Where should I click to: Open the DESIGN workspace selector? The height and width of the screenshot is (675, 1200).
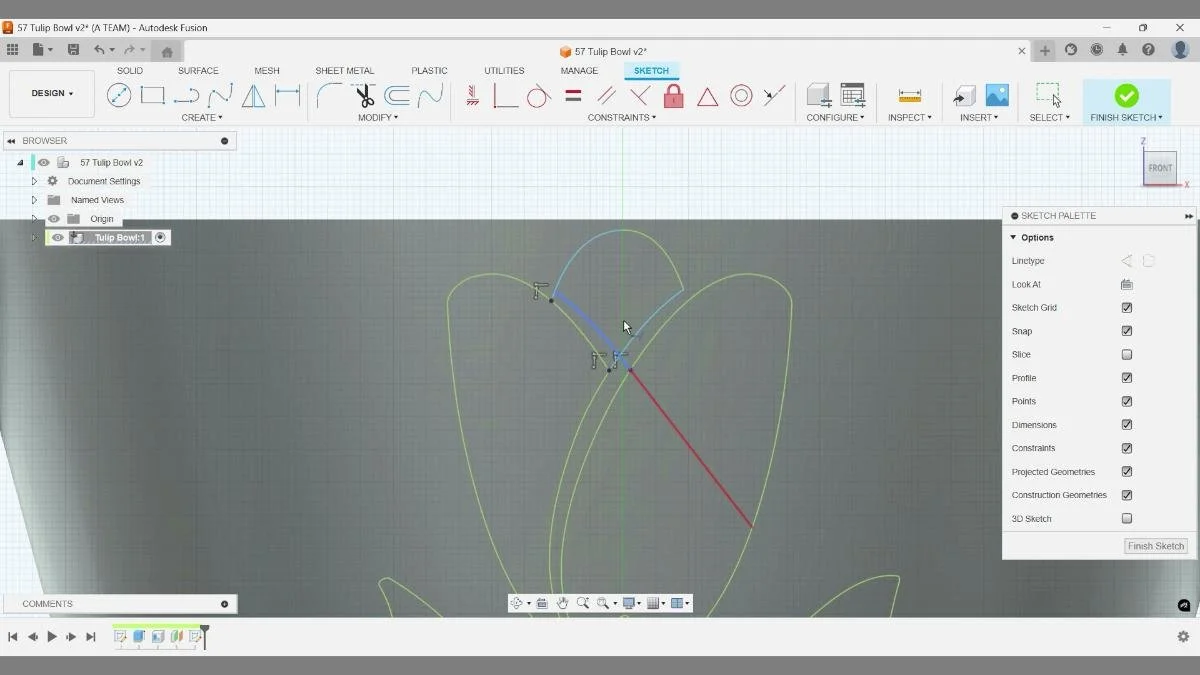click(51, 93)
